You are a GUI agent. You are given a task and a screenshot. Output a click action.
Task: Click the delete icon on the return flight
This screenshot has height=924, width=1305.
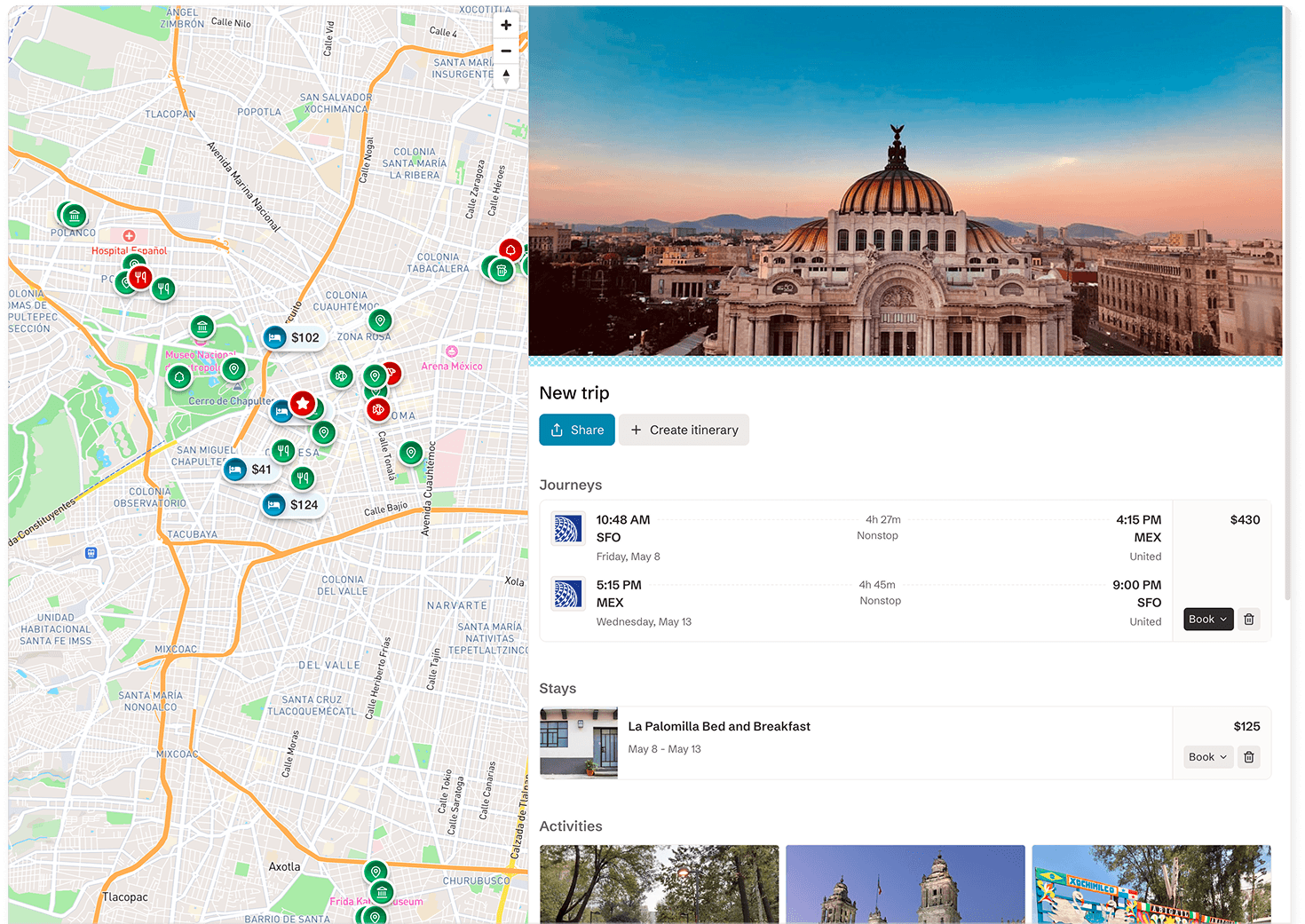tap(1249, 619)
